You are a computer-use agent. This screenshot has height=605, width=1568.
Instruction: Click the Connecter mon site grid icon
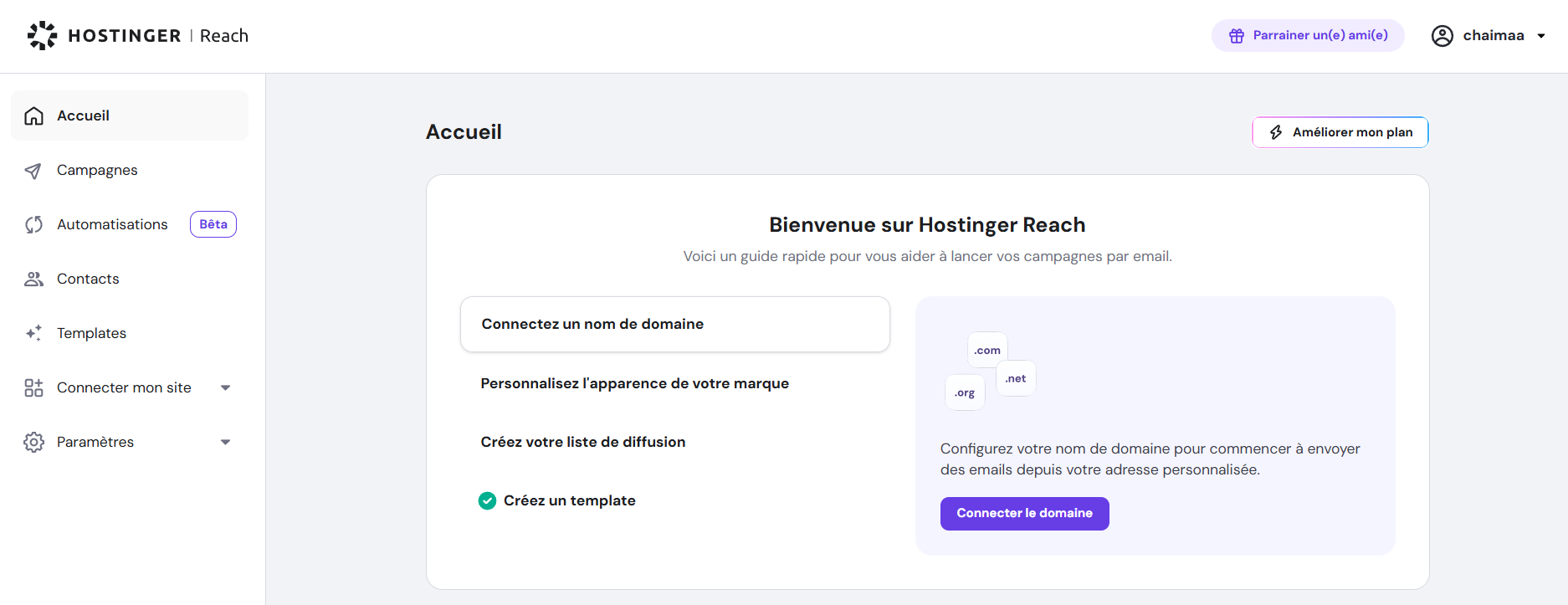33,387
